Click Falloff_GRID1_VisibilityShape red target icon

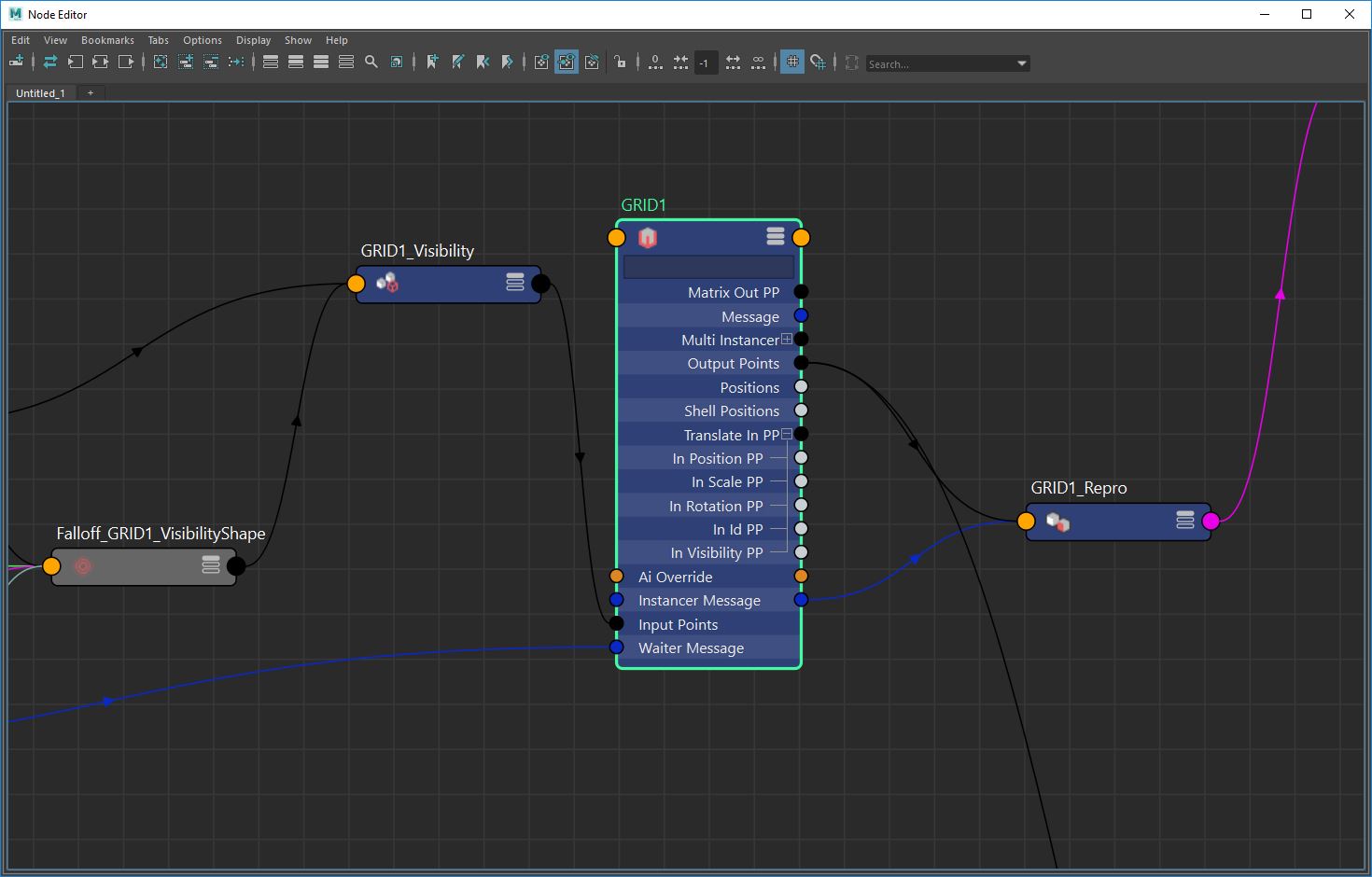[x=83, y=565]
